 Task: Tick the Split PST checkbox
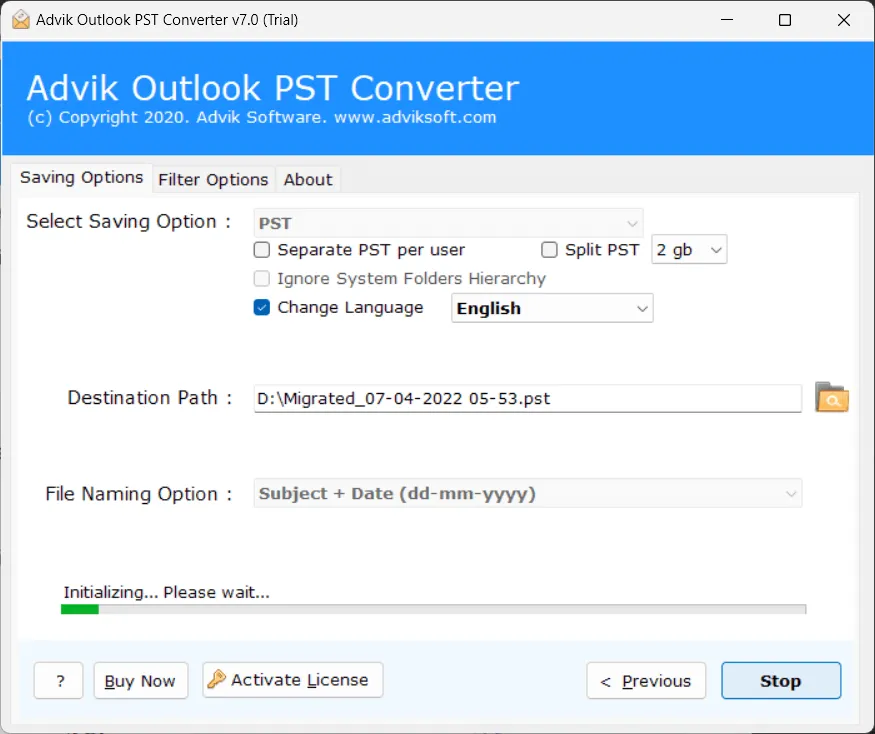549,250
